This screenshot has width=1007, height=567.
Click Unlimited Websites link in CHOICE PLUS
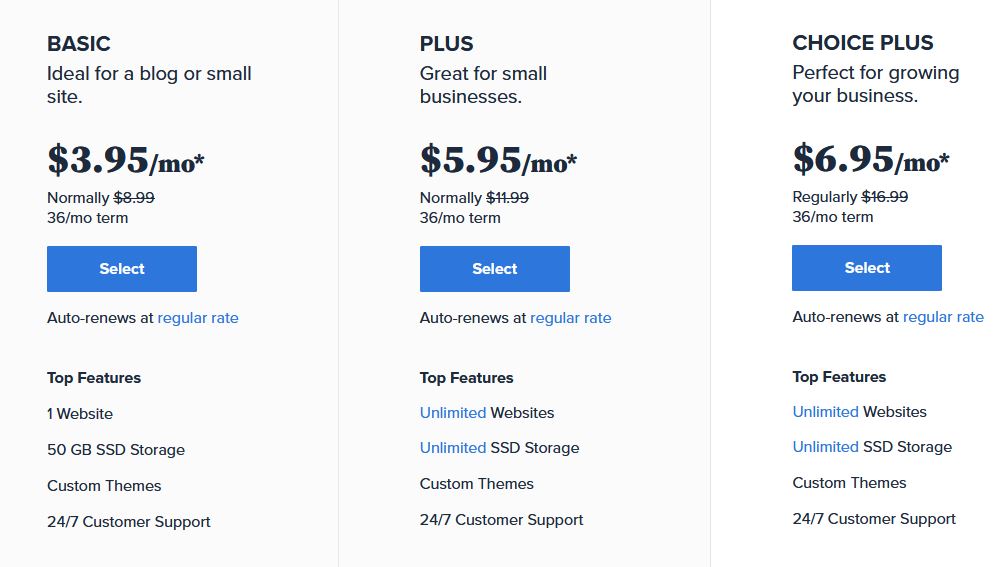825,412
